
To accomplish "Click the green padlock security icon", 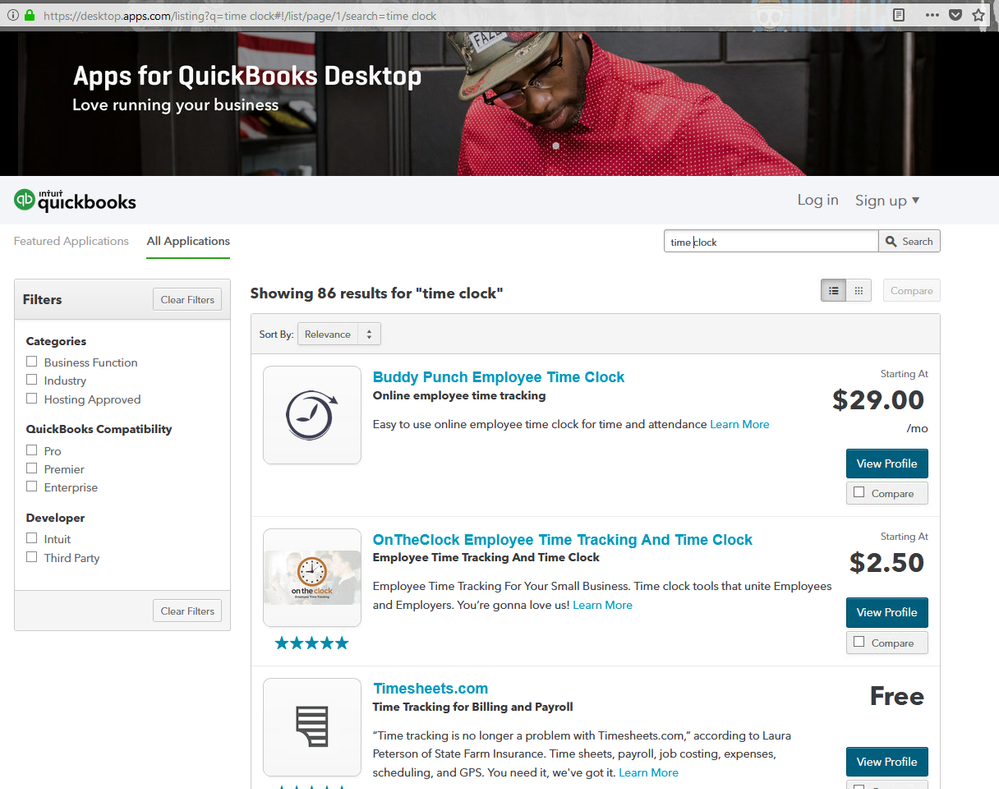I will pyautogui.click(x=29, y=15).
